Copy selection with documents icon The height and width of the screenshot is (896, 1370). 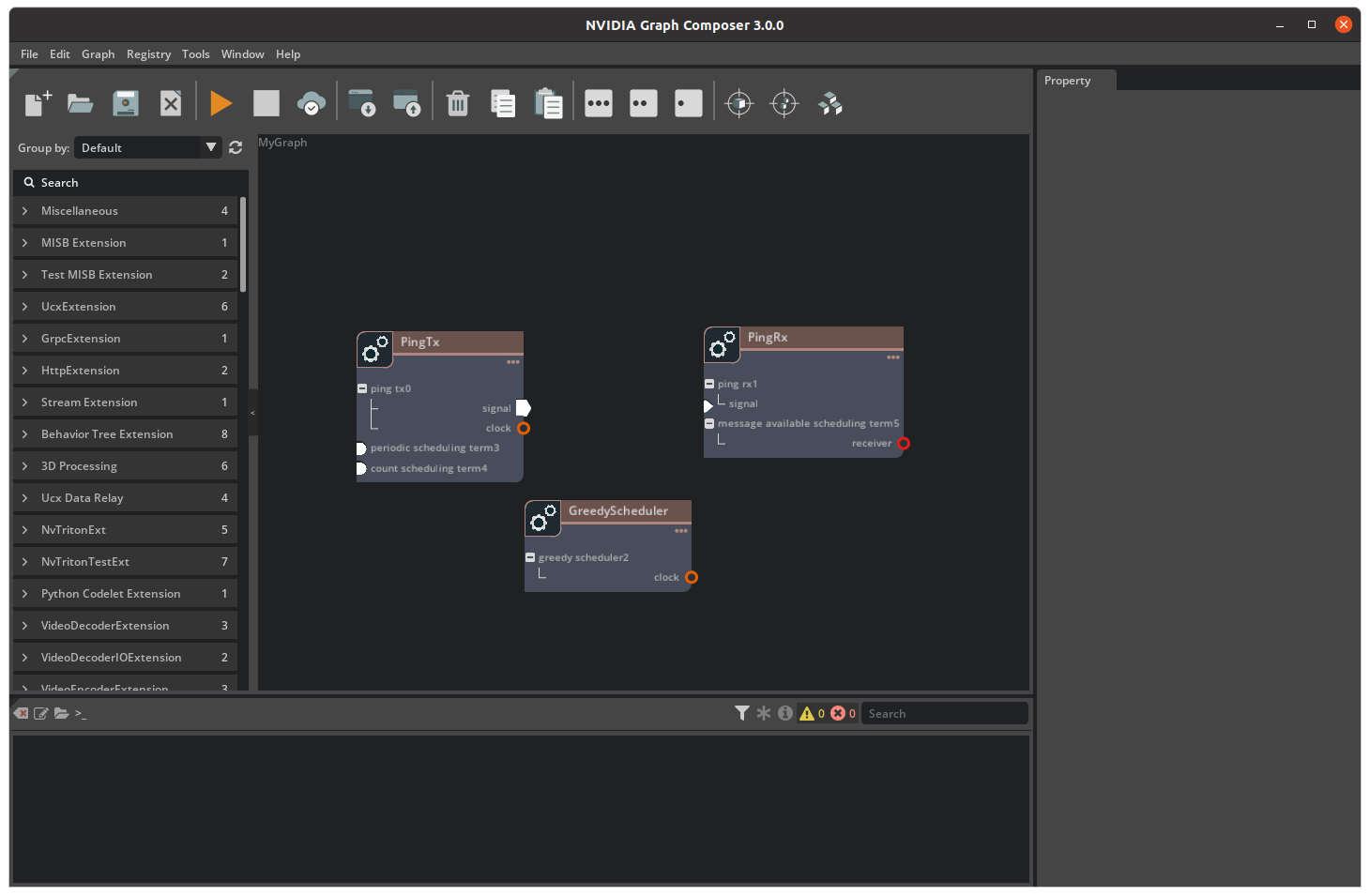(503, 103)
